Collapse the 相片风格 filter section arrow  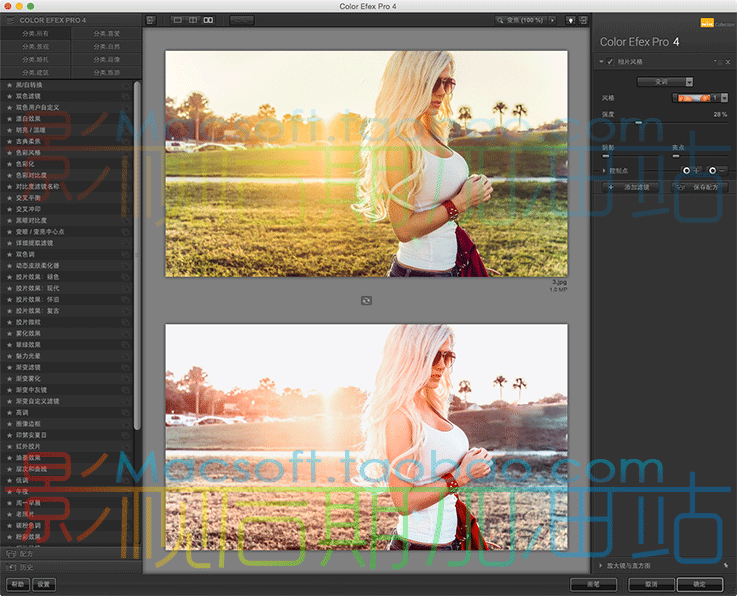pos(601,62)
